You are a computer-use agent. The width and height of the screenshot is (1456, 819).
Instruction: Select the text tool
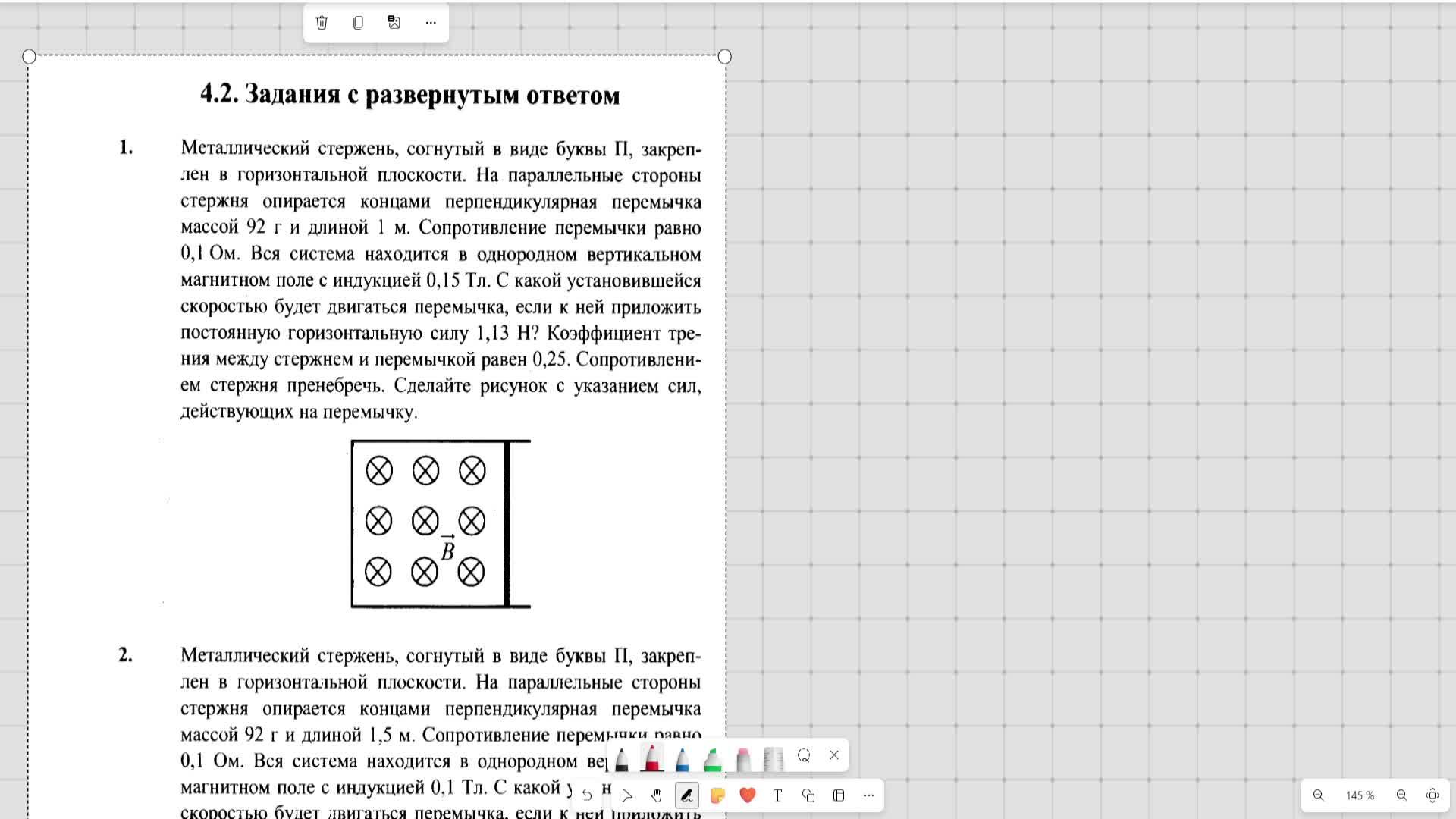(x=777, y=795)
